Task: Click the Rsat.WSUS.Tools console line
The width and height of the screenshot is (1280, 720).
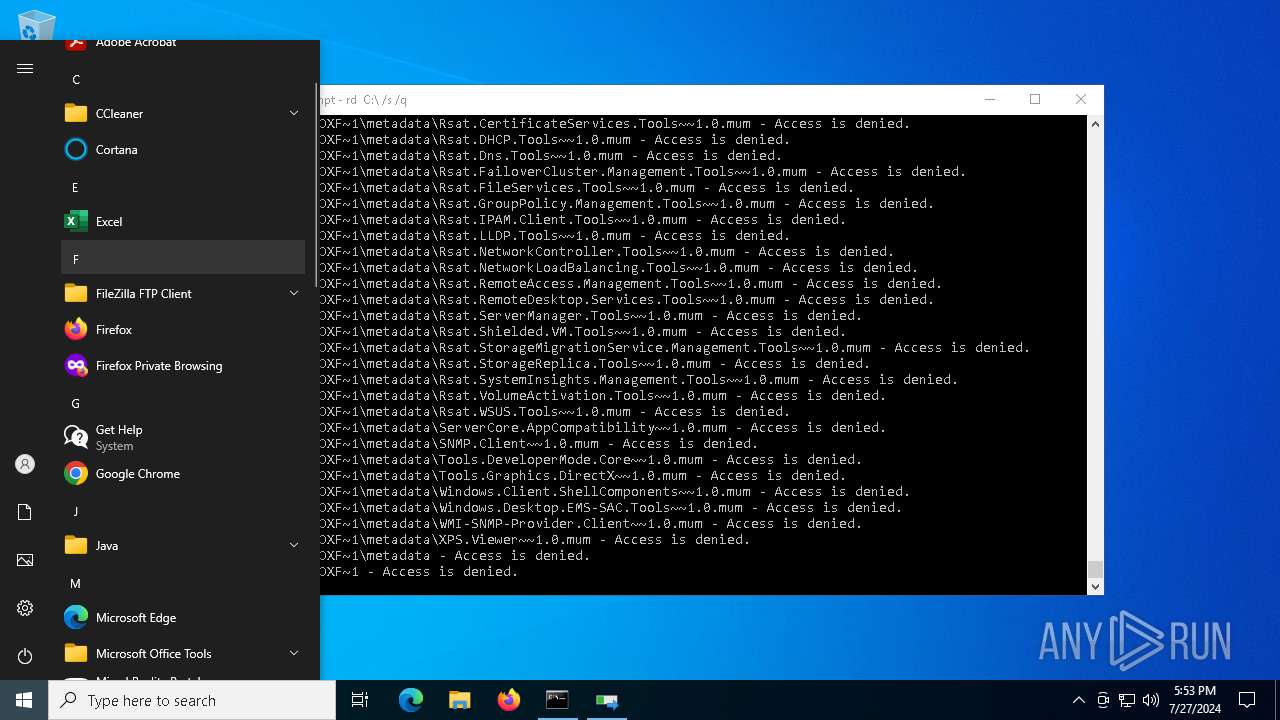Action: 555,412
